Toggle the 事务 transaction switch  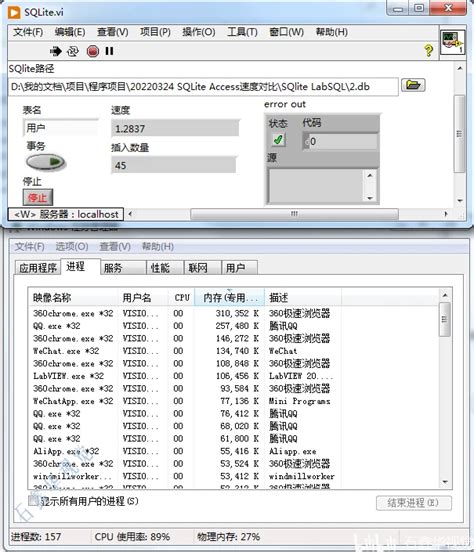45,162
